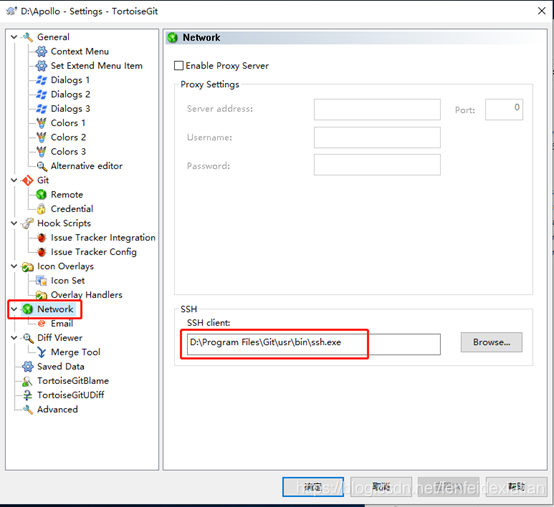The height and width of the screenshot is (507, 554).
Task: Go to Overlay Handlers page
Action: click(x=87, y=295)
